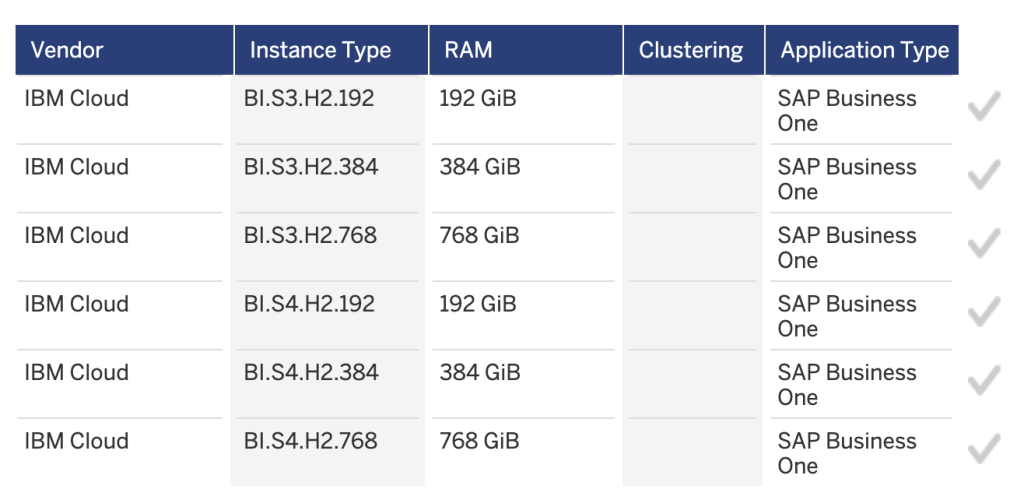The image size is (1024, 500).
Task: Sort by the Instance Type column header
Action: (x=331, y=50)
